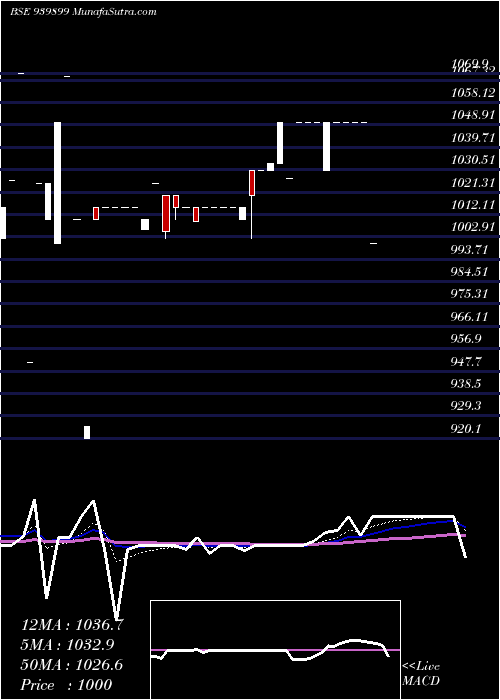Screen dimensions: 500x700
Task: Click the 947.7 price axis label
Action: point(467,361)
